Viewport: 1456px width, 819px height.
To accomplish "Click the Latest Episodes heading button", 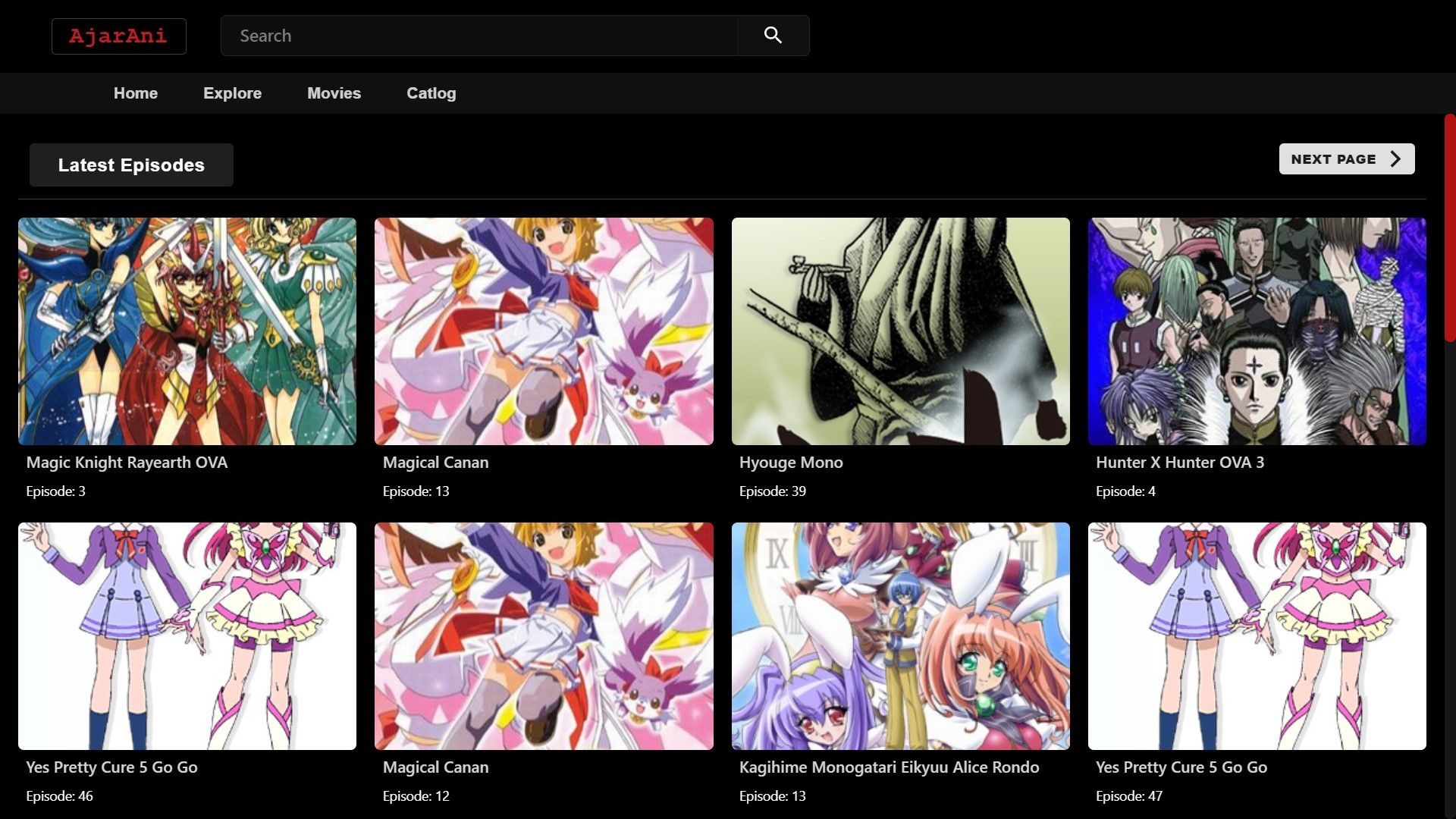I will pos(131,165).
